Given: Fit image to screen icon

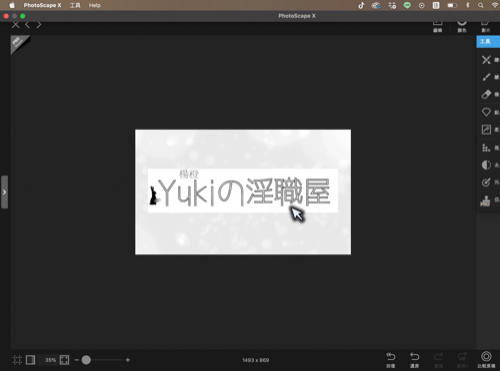Looking at the screenshot, I should [64, 360].
